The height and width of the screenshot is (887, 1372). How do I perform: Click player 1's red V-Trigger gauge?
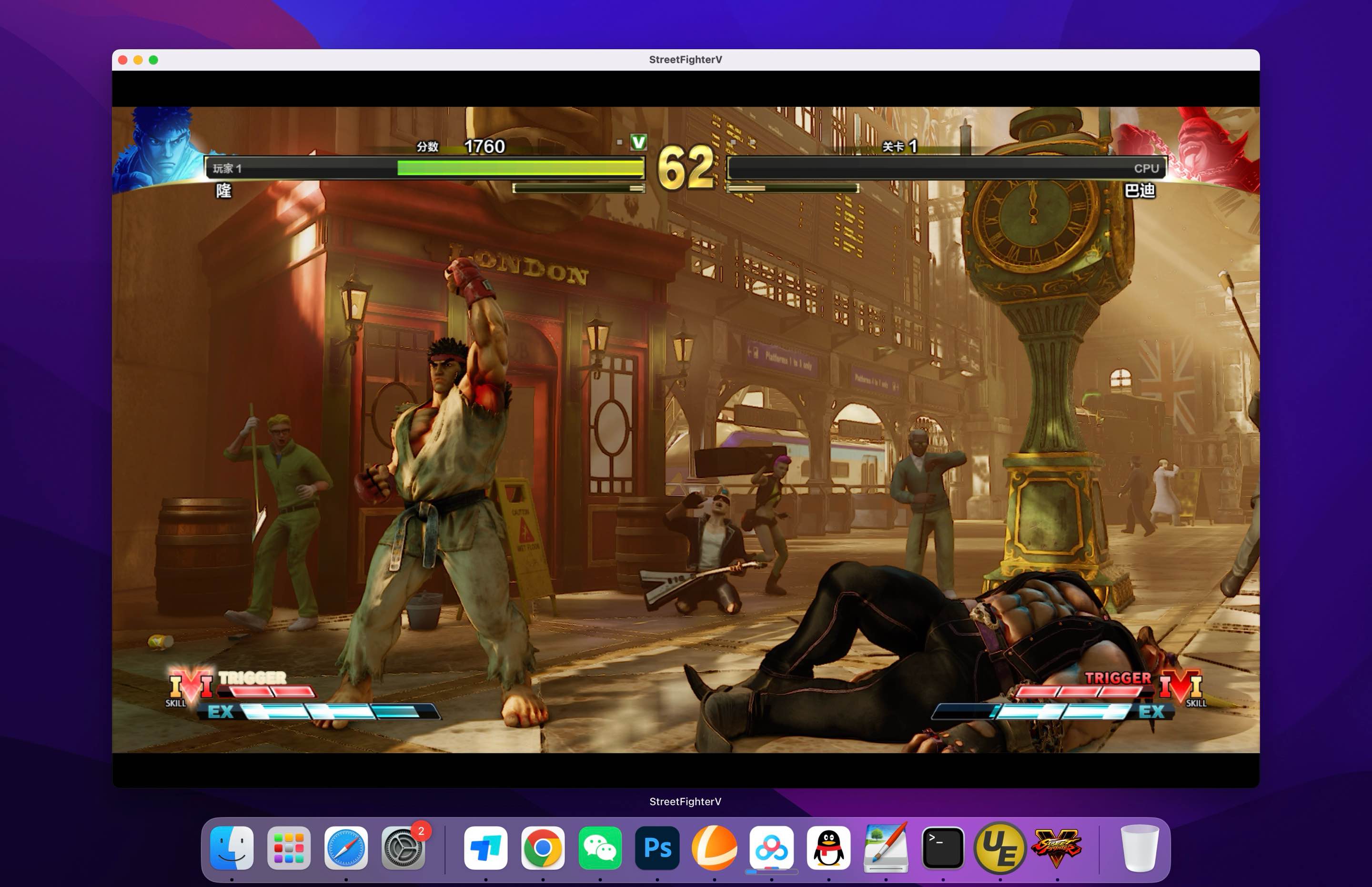[x=267, y=691]
